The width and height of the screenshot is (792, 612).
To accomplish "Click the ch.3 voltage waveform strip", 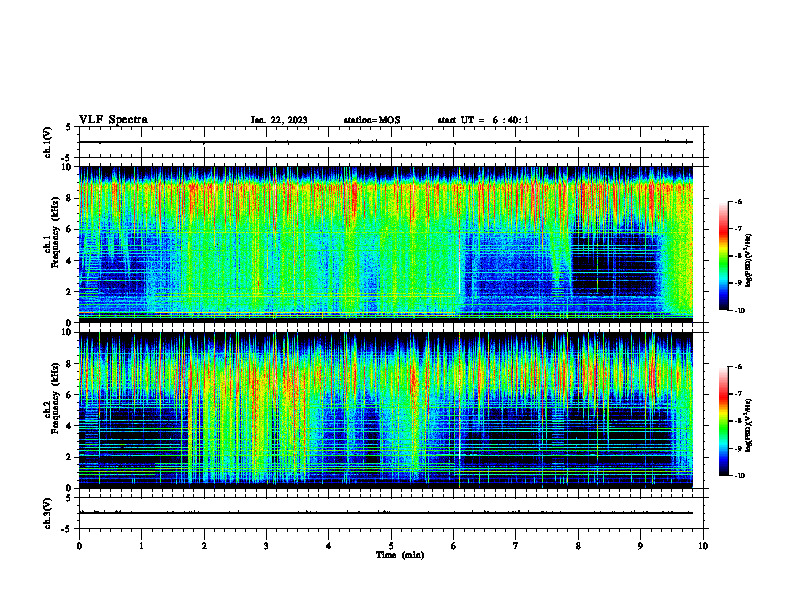I will point(391,513).
